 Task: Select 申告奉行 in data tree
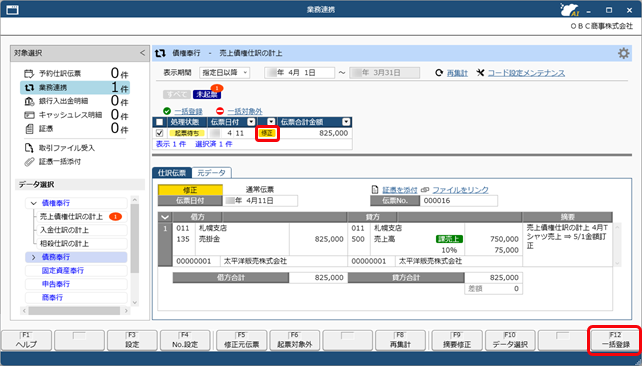pyautogui.click(x=76, y=284)
